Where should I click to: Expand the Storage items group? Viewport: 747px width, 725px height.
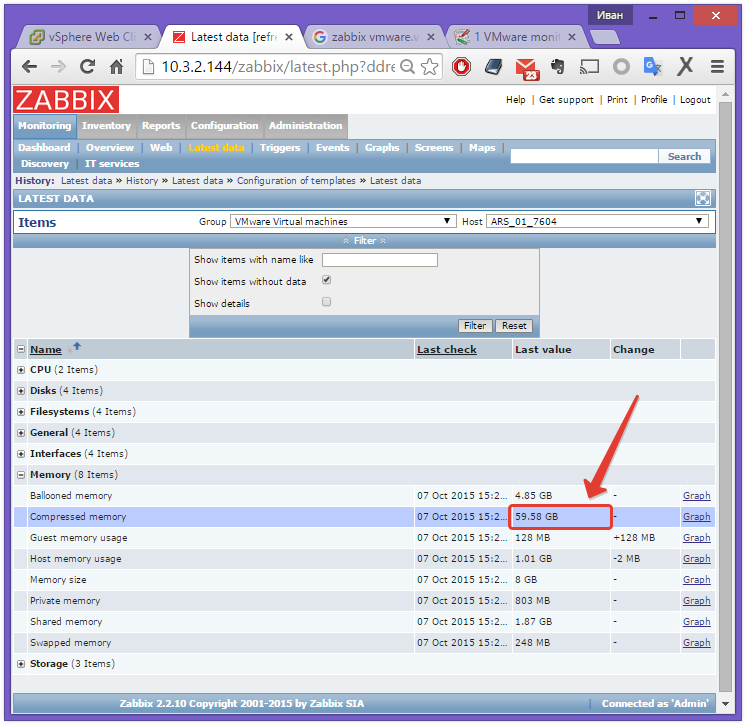click(21, 664)
